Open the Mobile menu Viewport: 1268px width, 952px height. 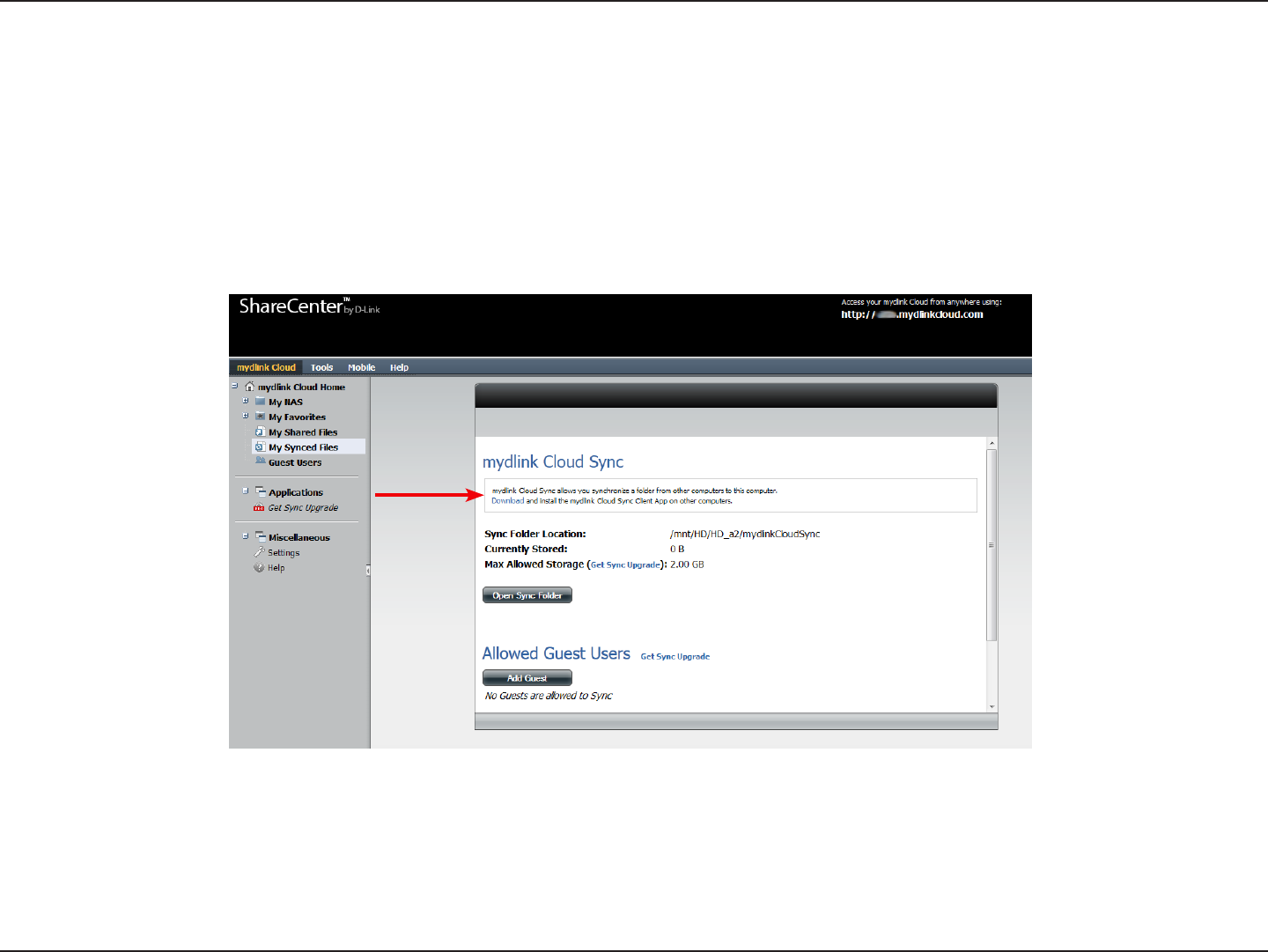pos(361,367)
